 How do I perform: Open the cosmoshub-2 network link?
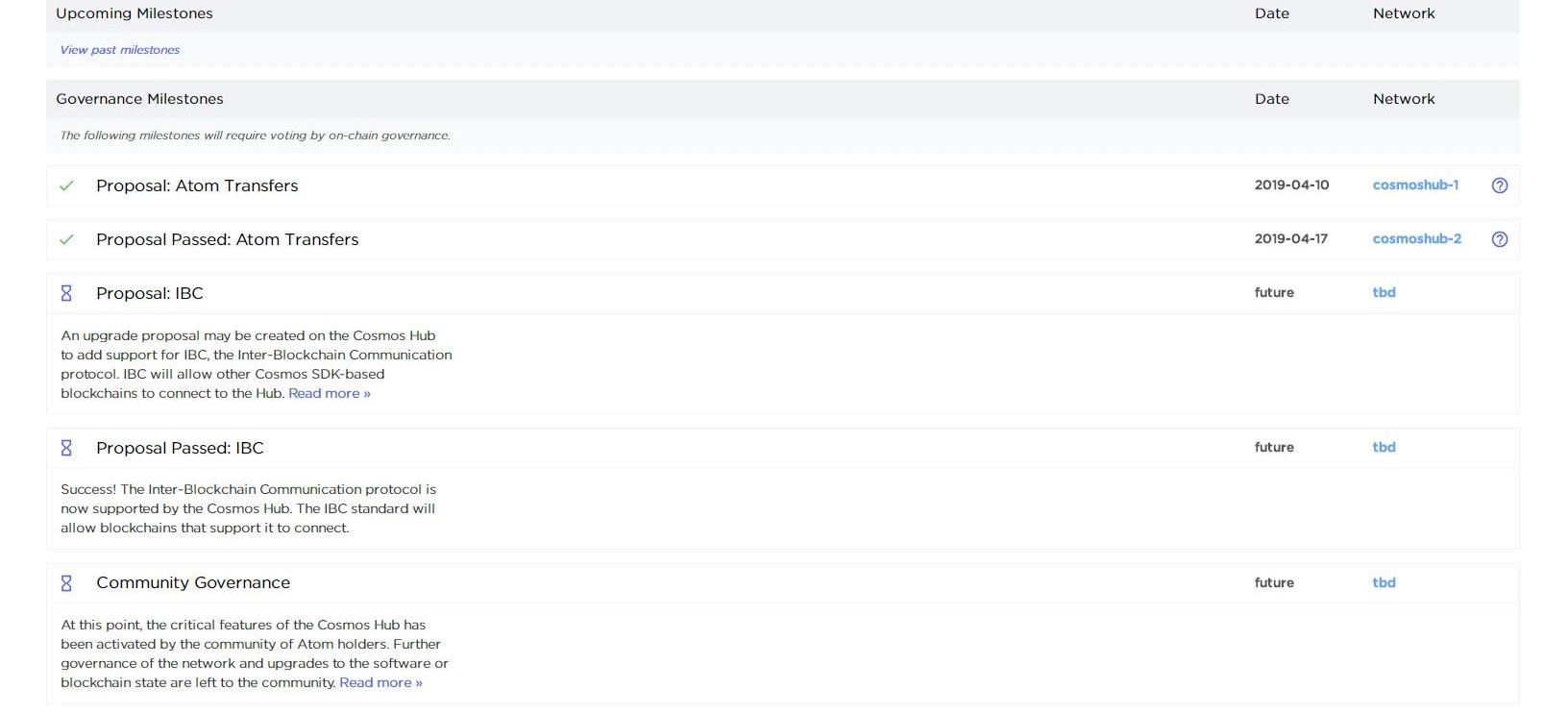[x=1417, y=238]
